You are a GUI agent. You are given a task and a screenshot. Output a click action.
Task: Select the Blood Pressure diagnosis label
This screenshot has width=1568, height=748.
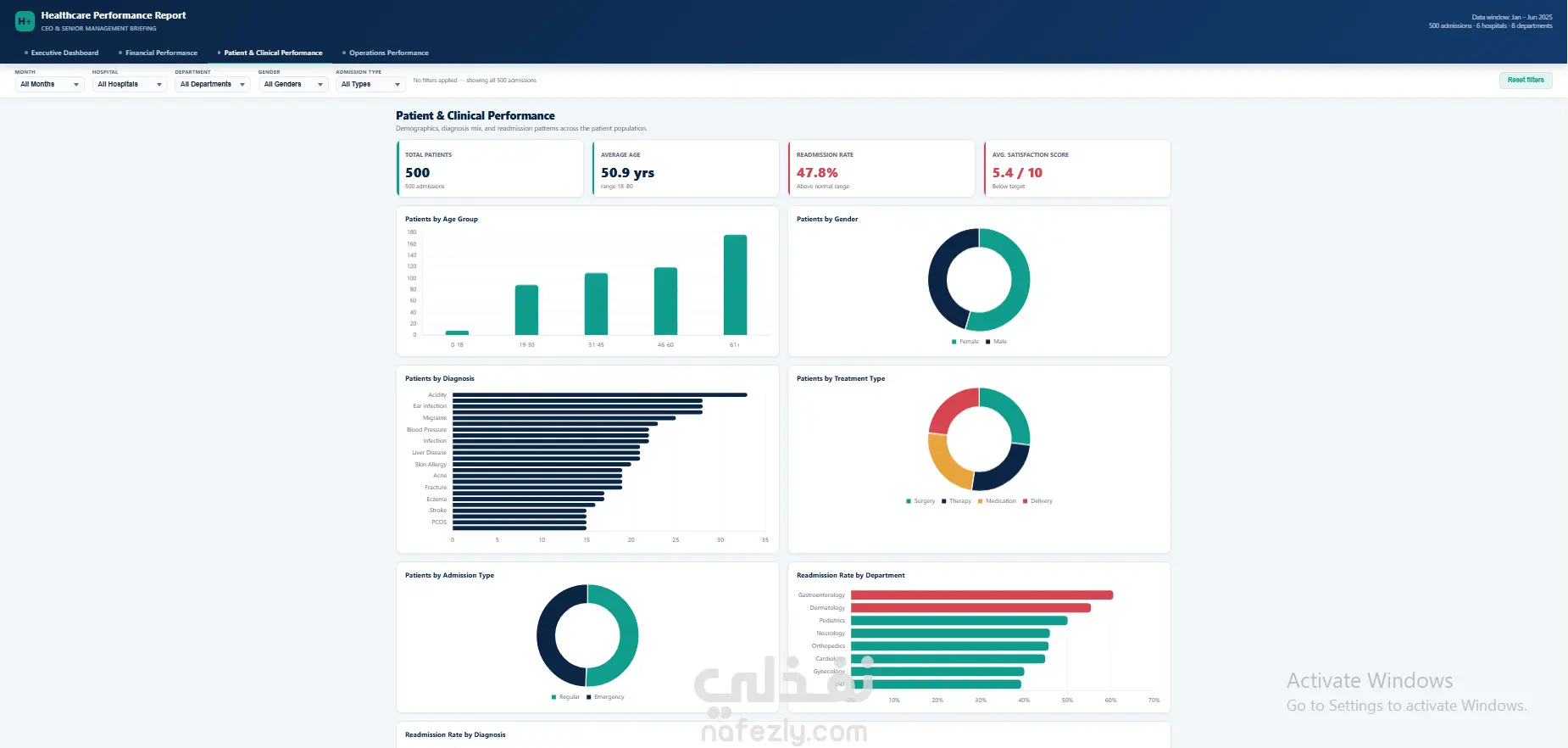(x=426, y=430)
